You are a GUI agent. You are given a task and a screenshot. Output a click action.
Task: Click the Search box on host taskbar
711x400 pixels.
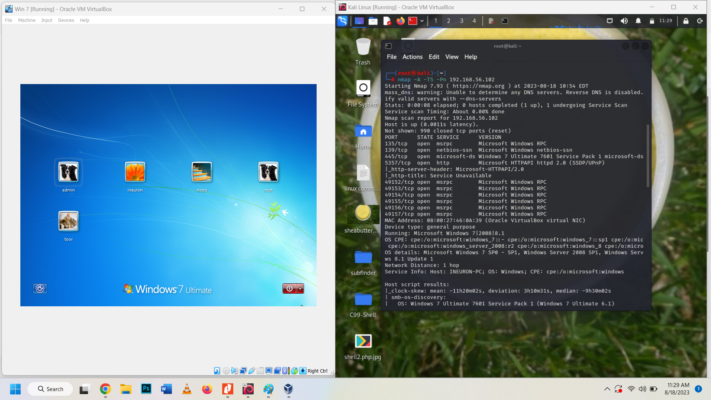point(50,389)
